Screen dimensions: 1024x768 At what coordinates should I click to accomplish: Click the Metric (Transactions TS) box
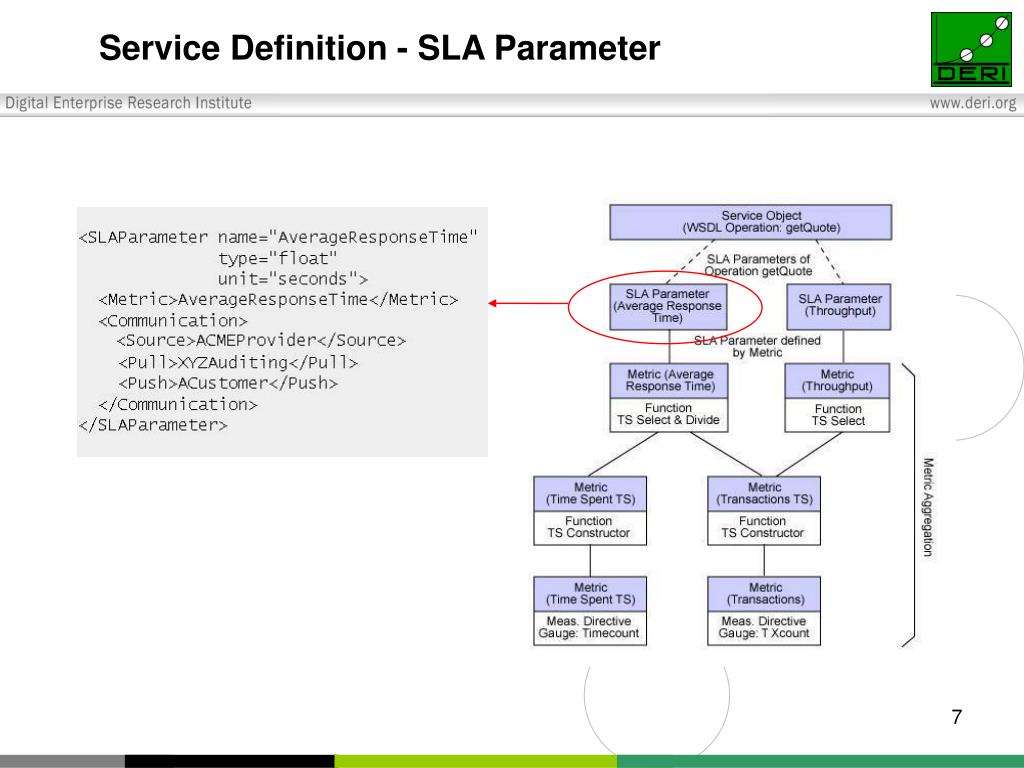pyautogui.click(x=764, y=494)
